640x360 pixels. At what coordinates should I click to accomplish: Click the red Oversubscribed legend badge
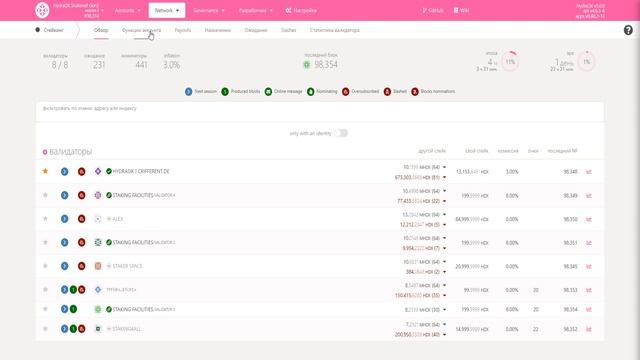[x=346, y=91]
